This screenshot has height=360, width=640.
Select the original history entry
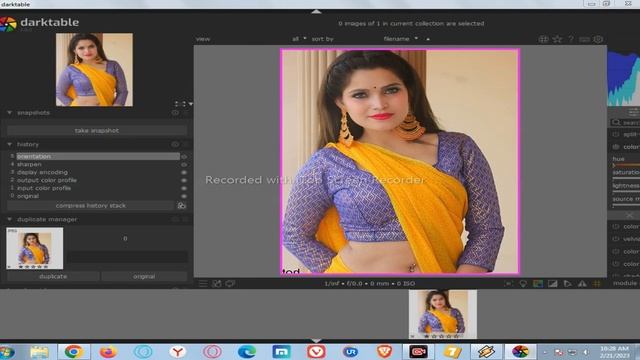(28, 196)
